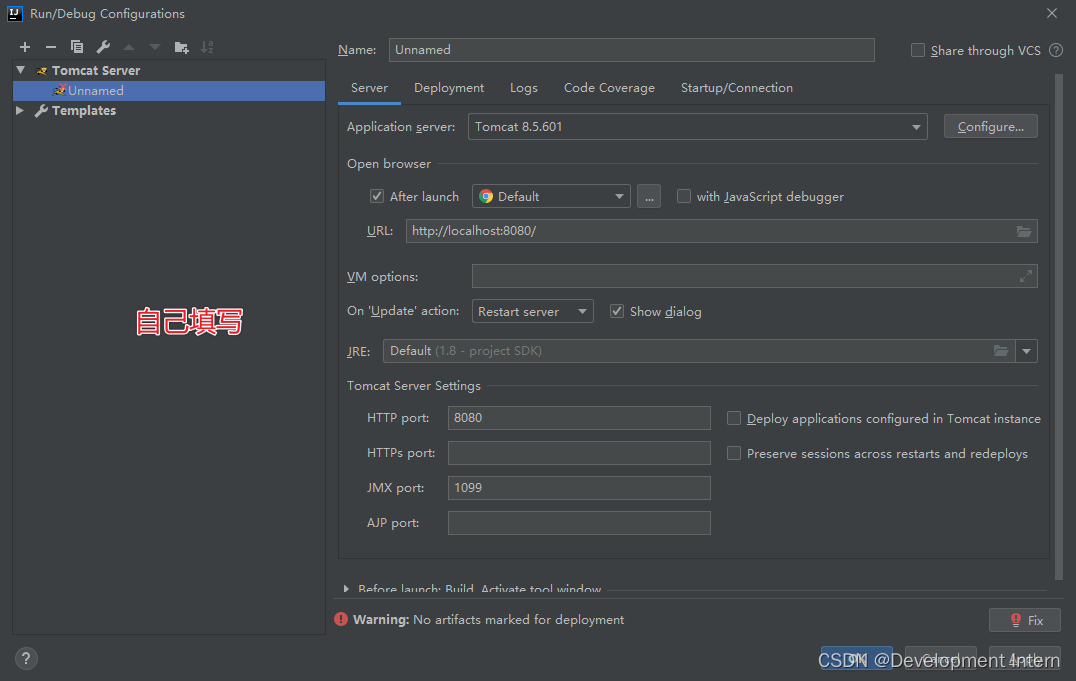Switch to the Startup/Connection tab
The width and height of the screenshot is (1076, 681).
click(736, 88)
